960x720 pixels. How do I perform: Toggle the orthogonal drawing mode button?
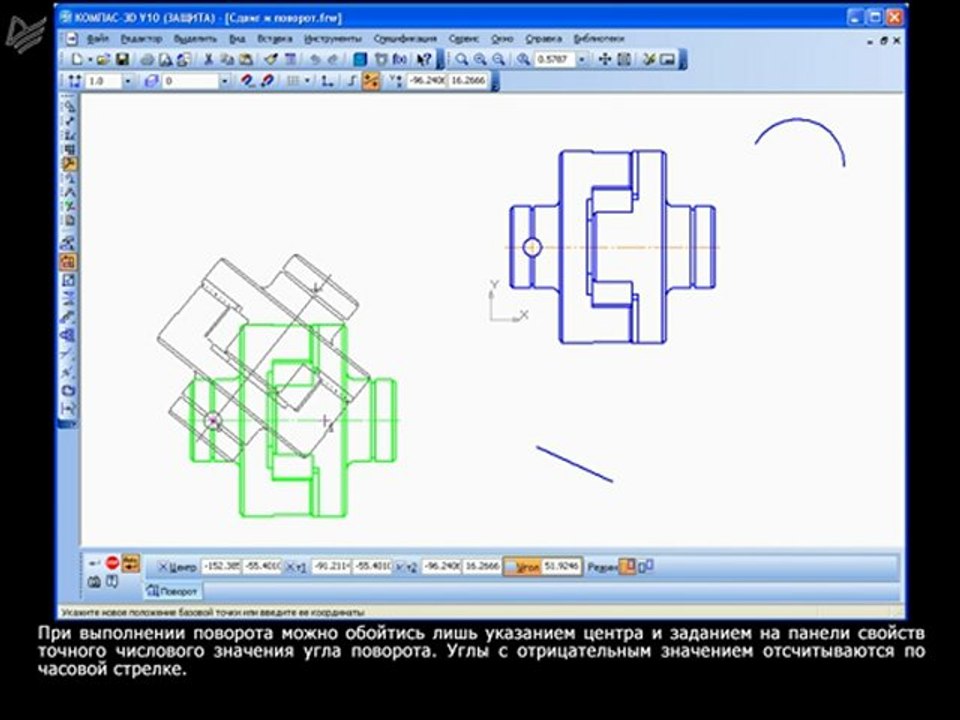[351, 81]
